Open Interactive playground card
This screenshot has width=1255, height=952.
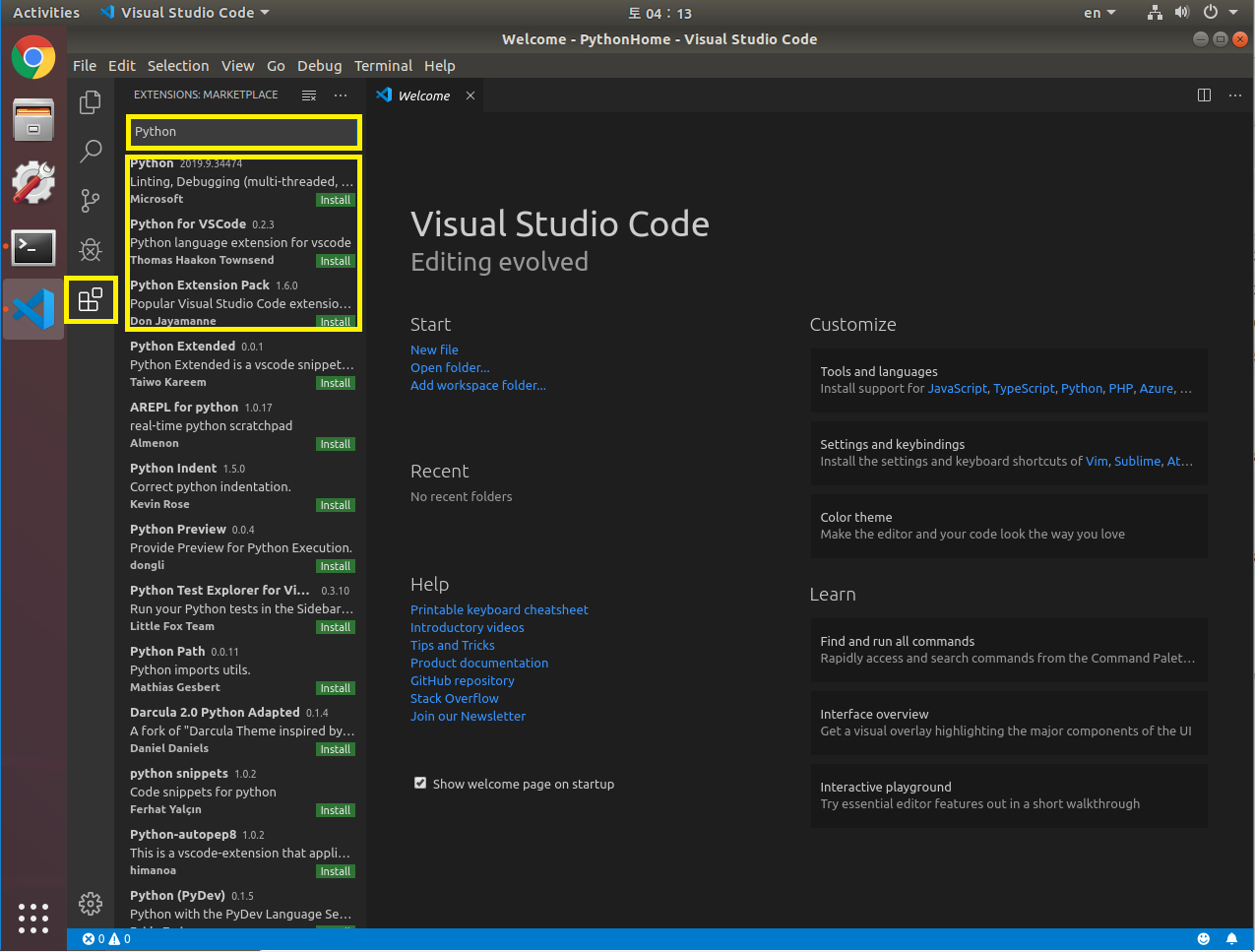coord(1009,795)
